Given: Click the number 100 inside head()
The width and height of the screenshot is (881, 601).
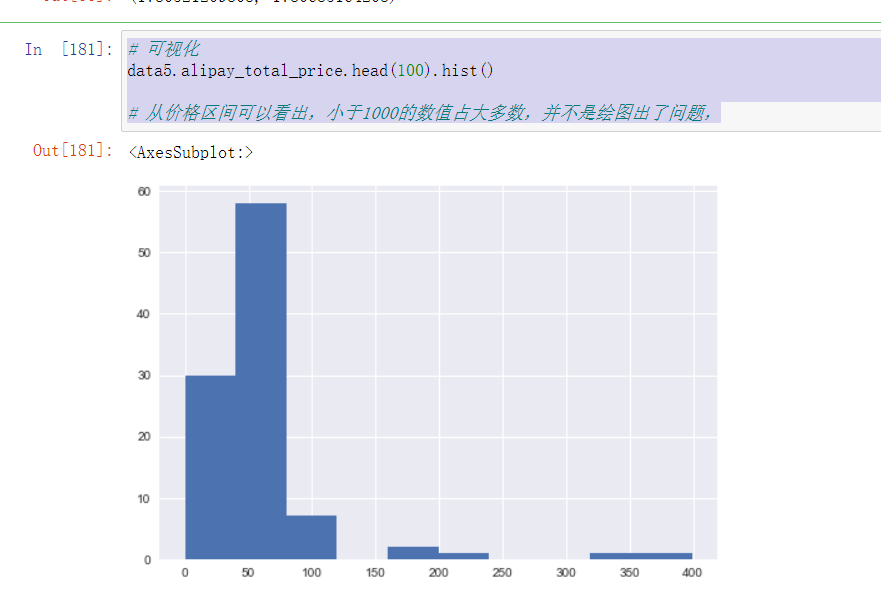Looking at the screenshot, I should (410, 71).
